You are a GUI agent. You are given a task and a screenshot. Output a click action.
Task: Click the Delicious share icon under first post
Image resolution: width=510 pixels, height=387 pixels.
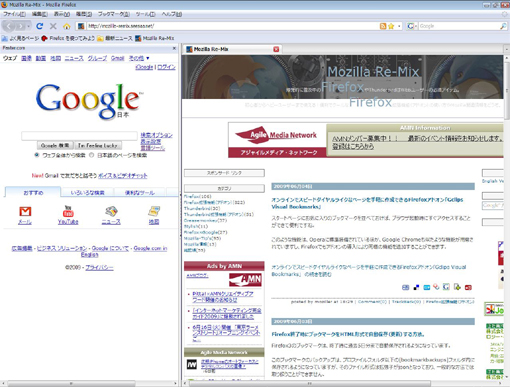pos(416,287)
